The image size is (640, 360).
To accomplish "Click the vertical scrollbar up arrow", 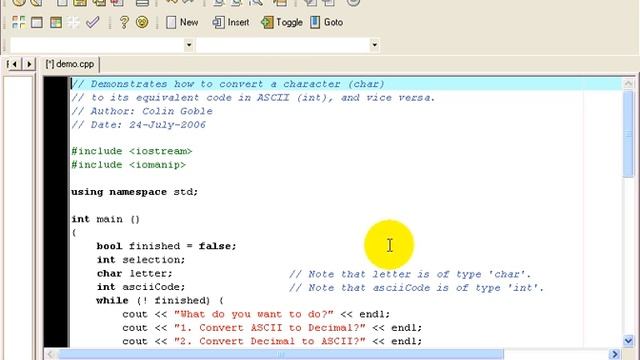I will pyautogui.click(x=628, y=84).
